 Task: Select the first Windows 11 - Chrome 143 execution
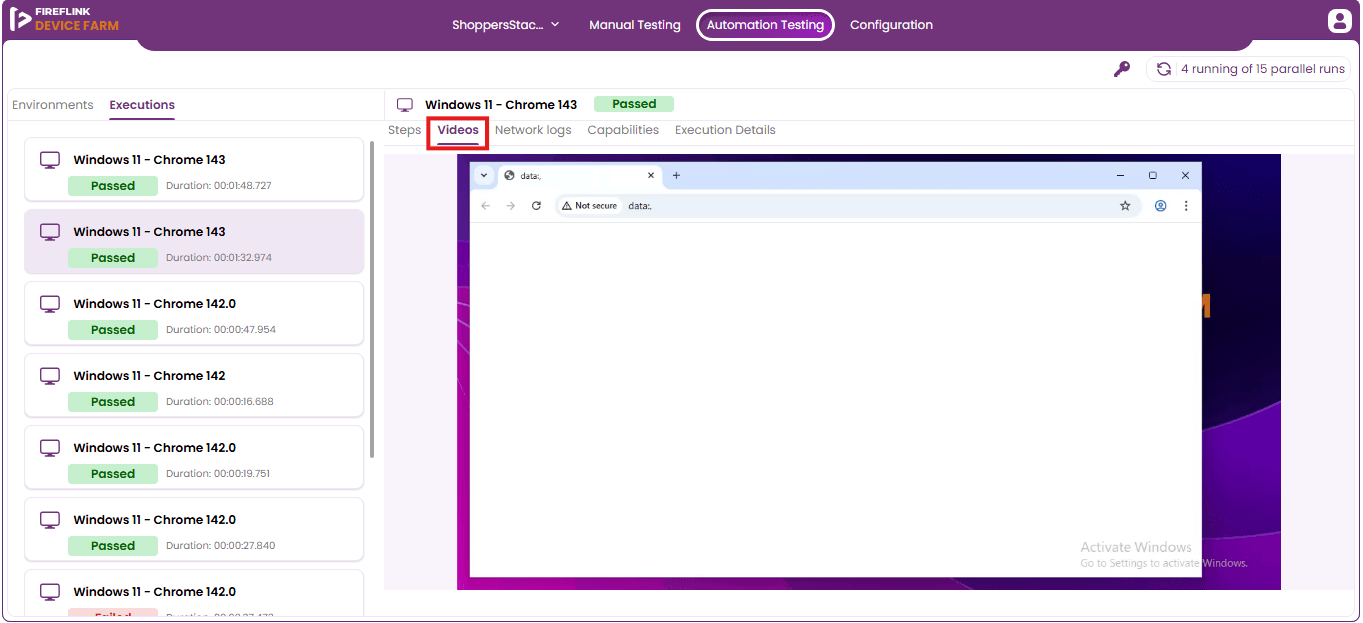[x=194, y=169]
